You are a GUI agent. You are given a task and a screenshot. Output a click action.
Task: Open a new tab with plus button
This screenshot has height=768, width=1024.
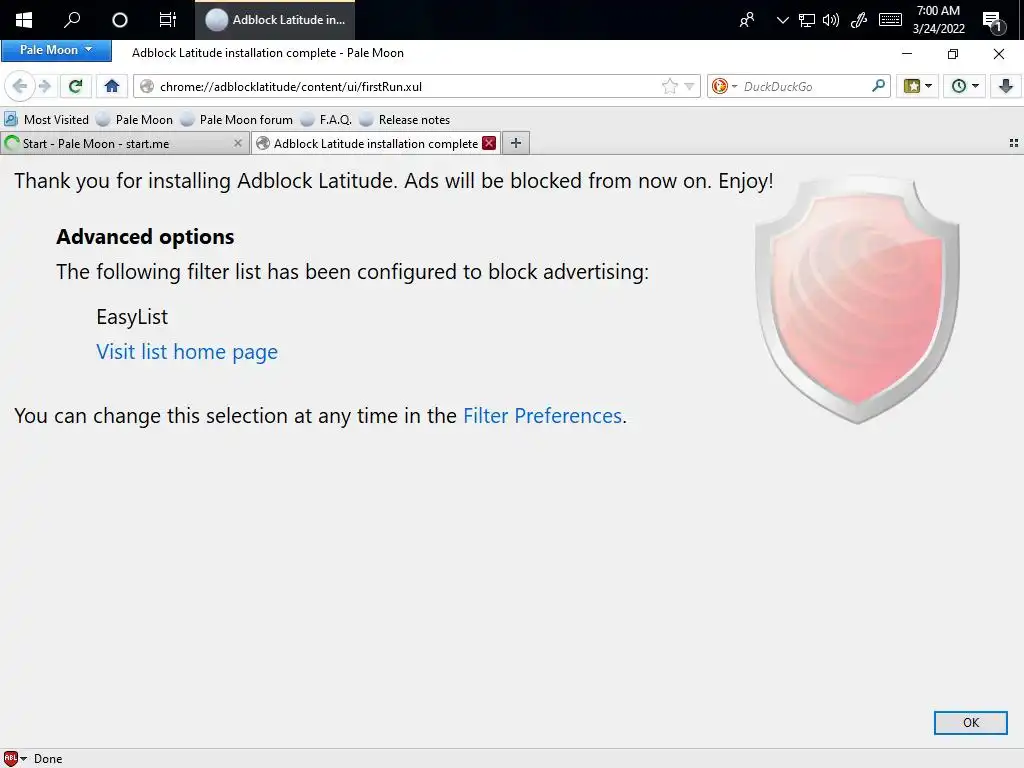pos(516,143)
